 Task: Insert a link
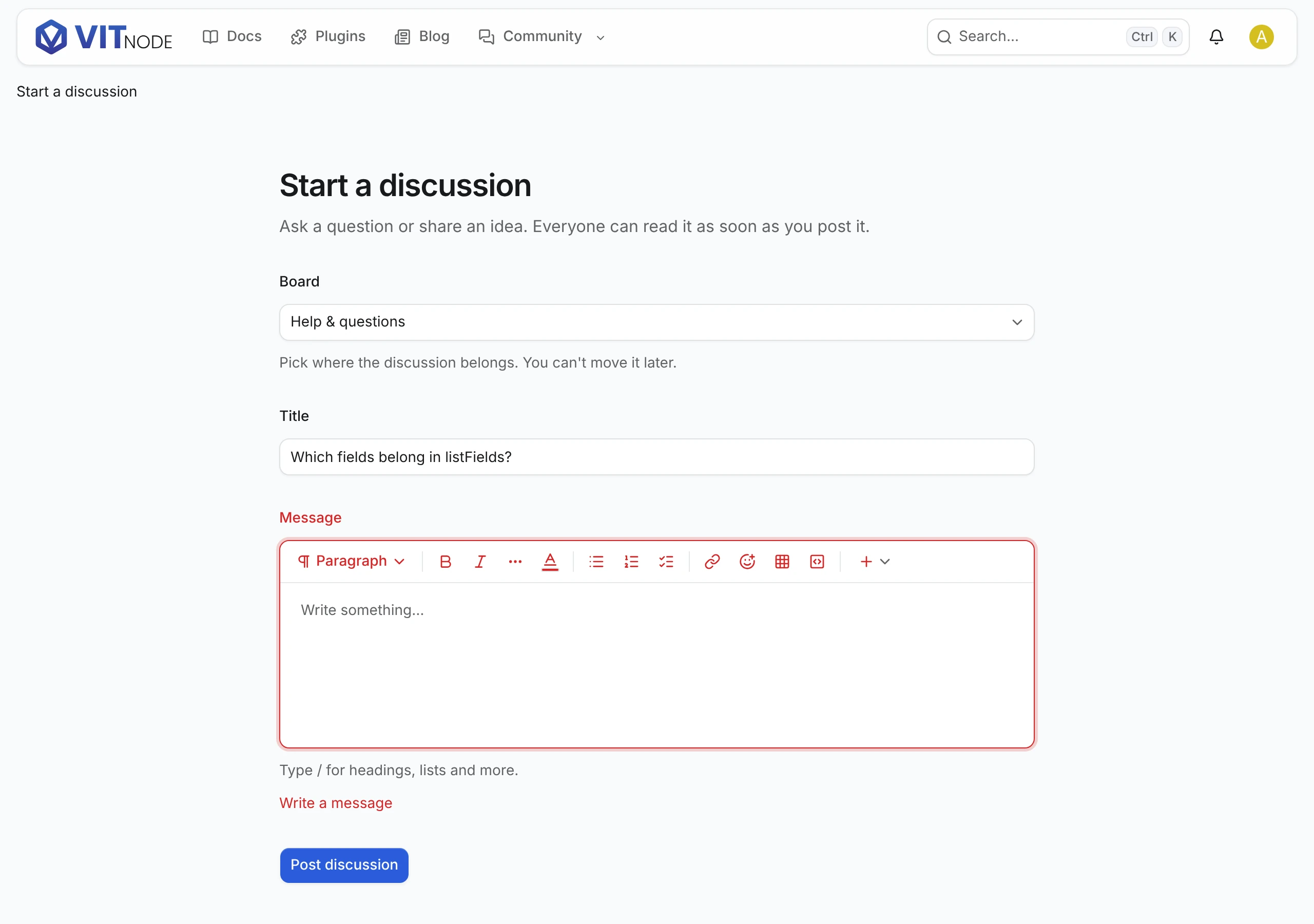click(712, 562)
